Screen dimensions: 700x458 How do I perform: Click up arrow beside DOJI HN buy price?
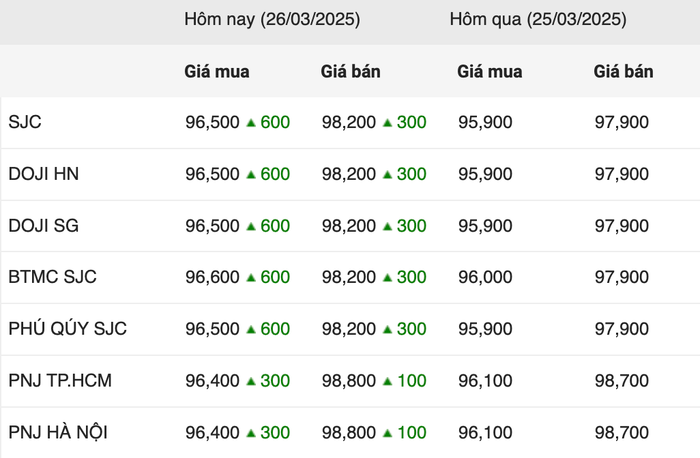tap(251, 174)
